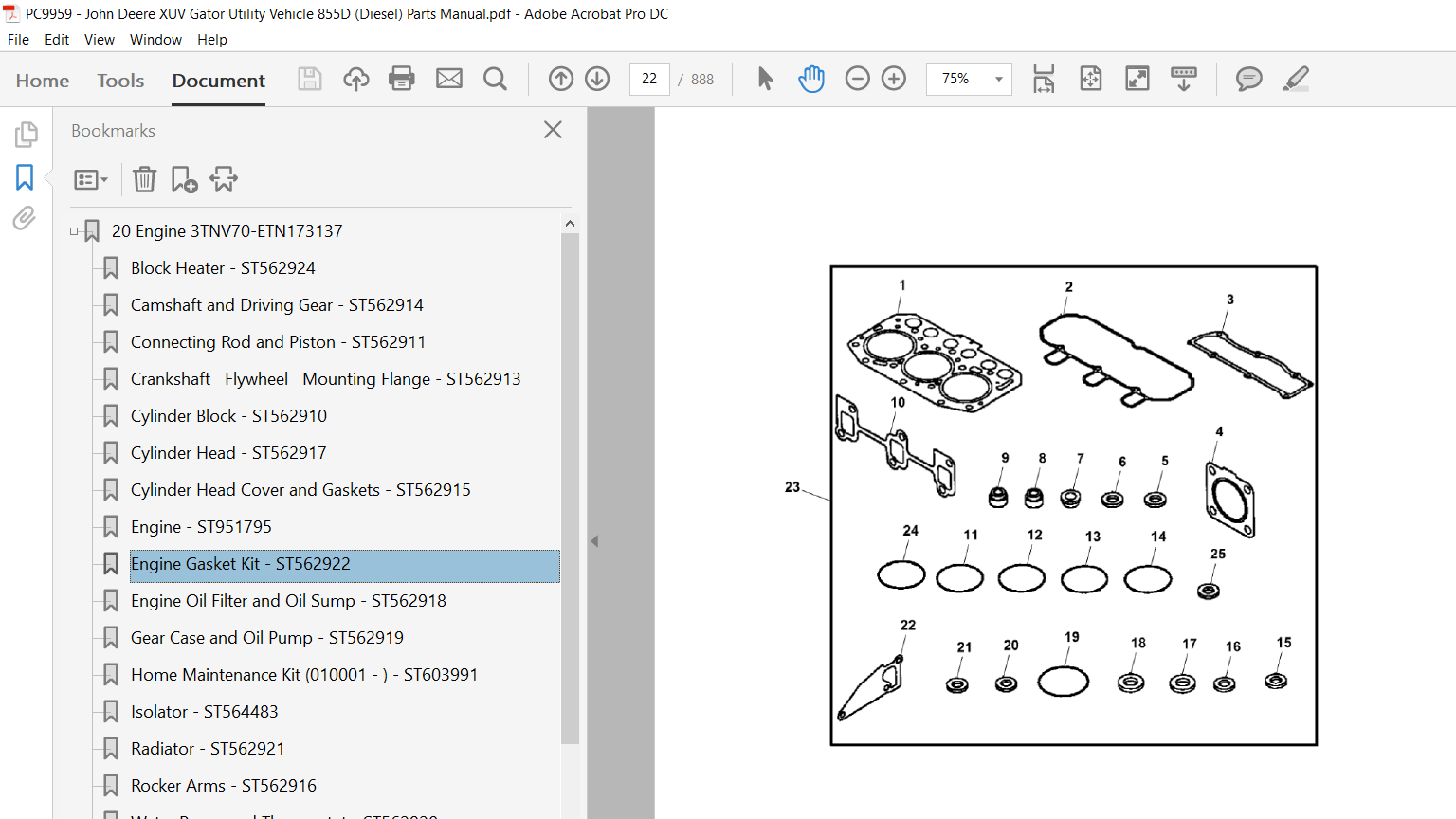
Task: Go to next page with the down arrow
Action: coord(597,79)
